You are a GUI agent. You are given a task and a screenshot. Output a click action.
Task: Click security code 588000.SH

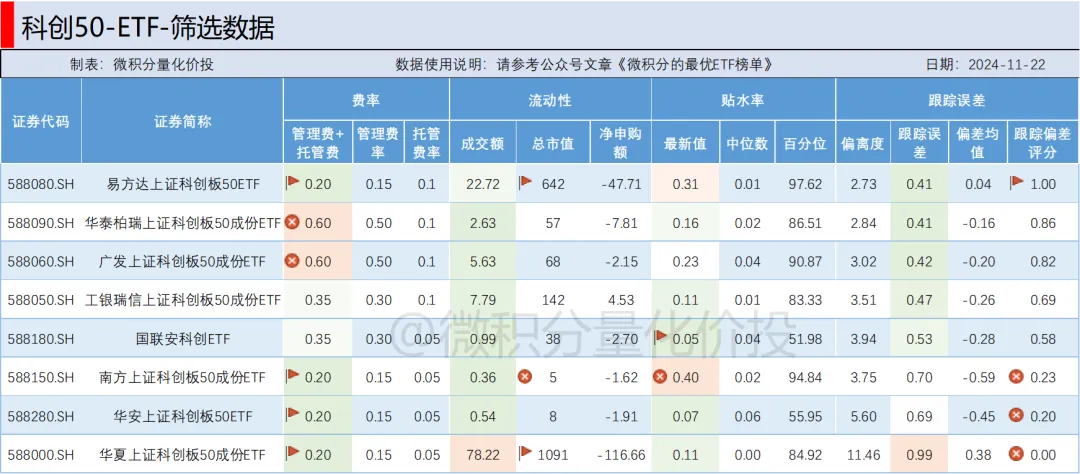click(x=41, y=454)
